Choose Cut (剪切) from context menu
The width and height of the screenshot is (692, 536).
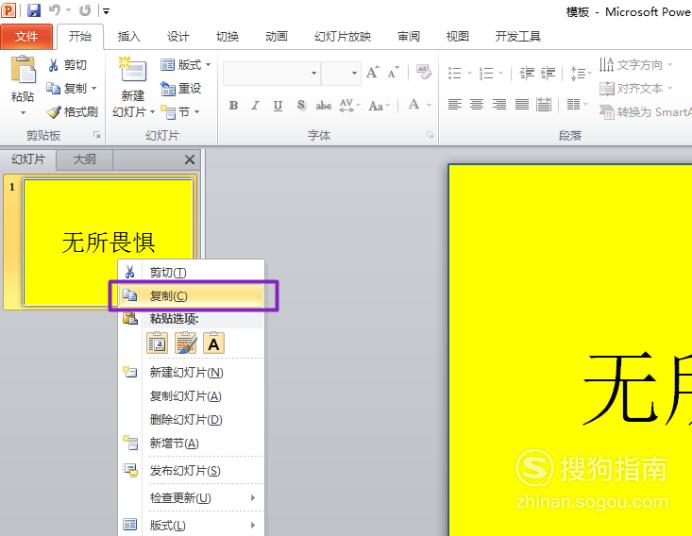click(191, 273)
